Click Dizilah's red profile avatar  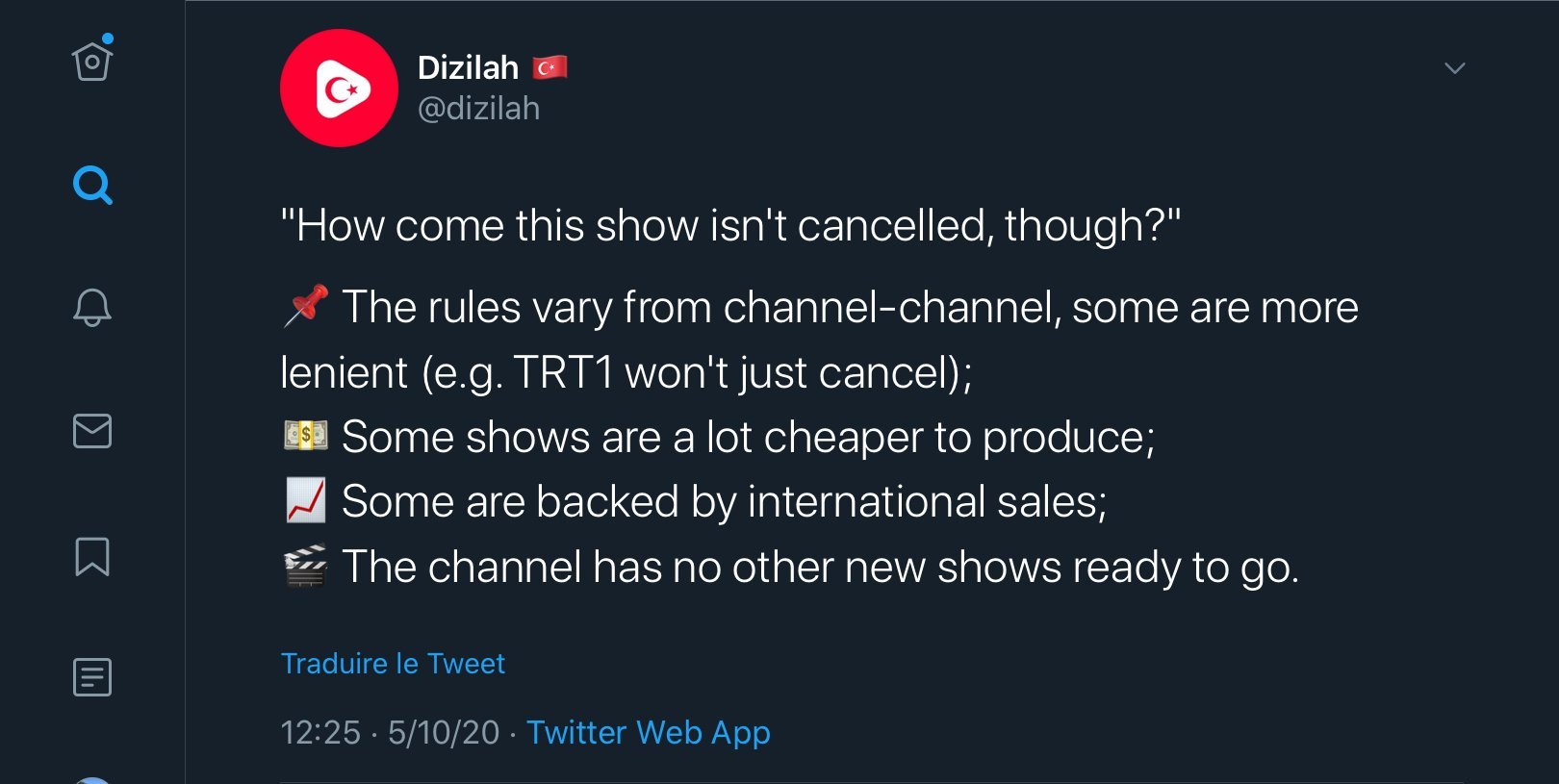(339, 89)
